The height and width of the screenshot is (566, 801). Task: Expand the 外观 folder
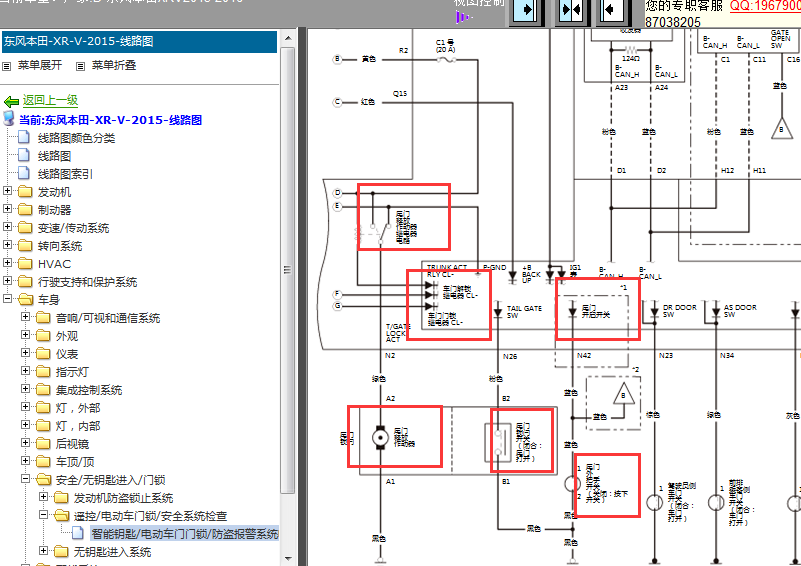click(x=25, y=335)
